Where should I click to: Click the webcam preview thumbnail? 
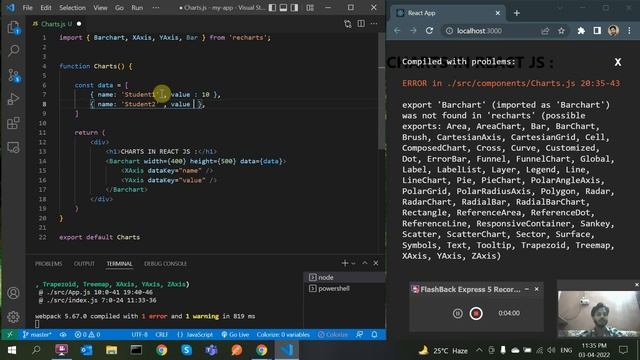click(x=598, y=313)
